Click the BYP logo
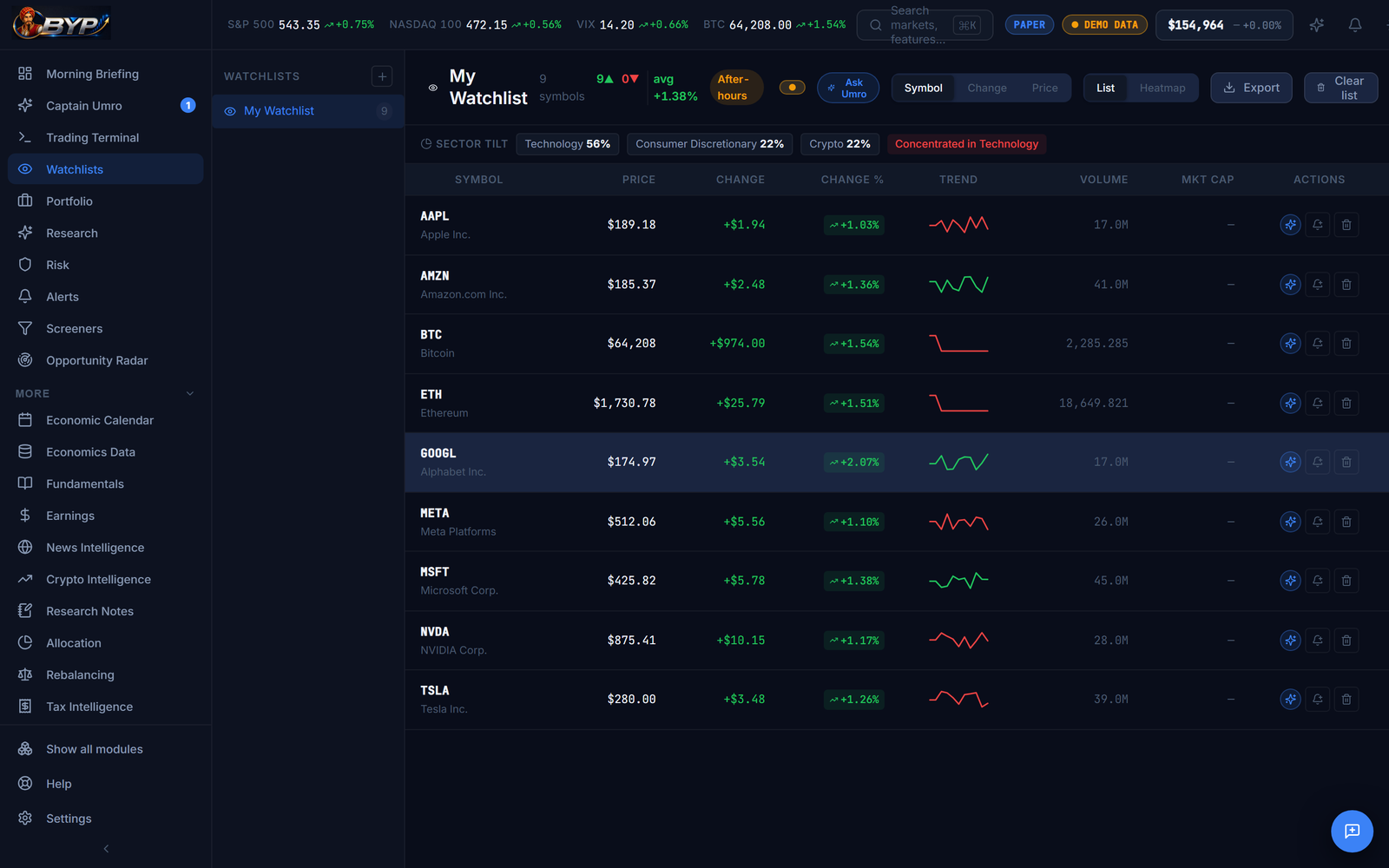Image resolution: width=1389 pixels, height=868 pixels. point(61,24)
